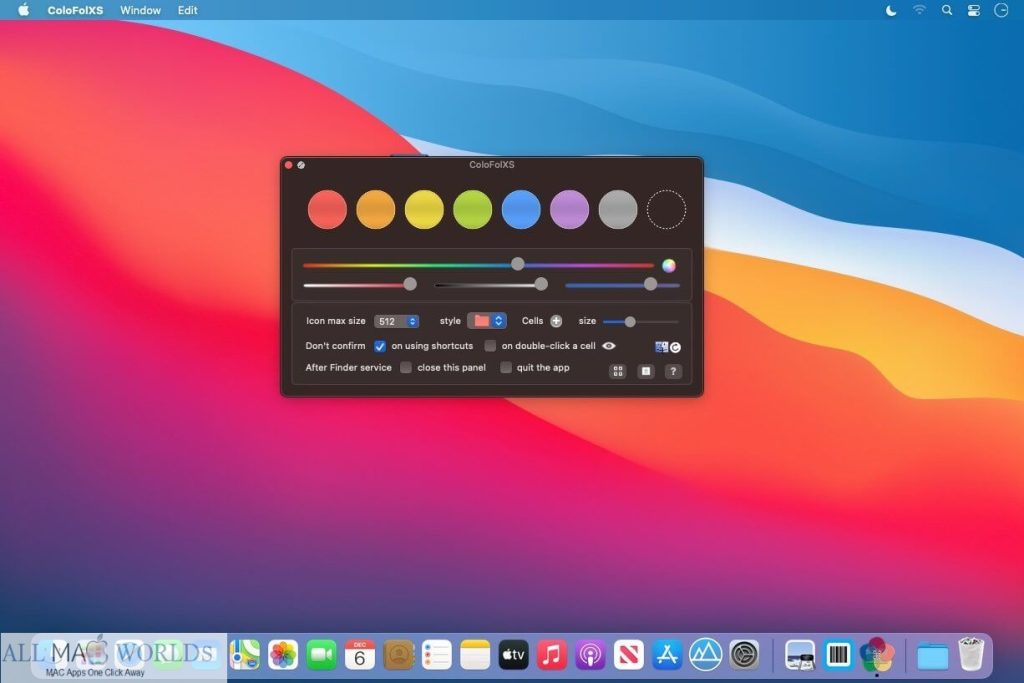Toggle the eye visibility icon
The image size is (1024, 683).
coord(609,346)
